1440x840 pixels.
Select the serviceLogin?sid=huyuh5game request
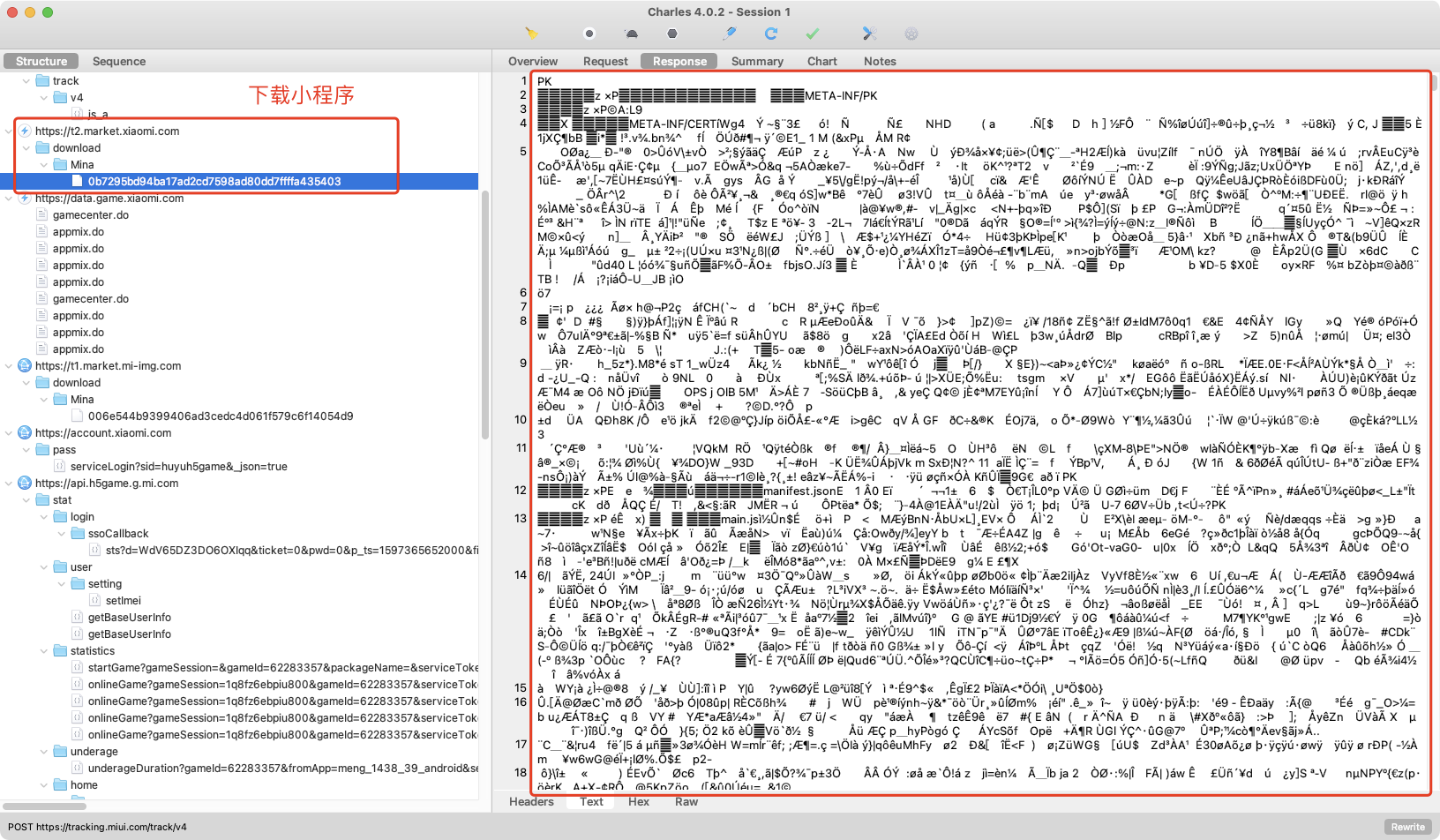[179, 467]
